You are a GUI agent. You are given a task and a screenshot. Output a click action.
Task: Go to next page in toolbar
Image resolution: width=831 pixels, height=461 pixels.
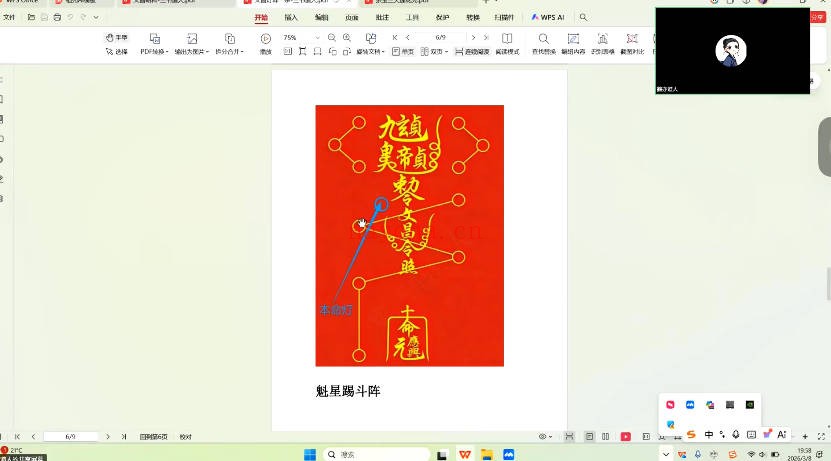coord(473,38)
